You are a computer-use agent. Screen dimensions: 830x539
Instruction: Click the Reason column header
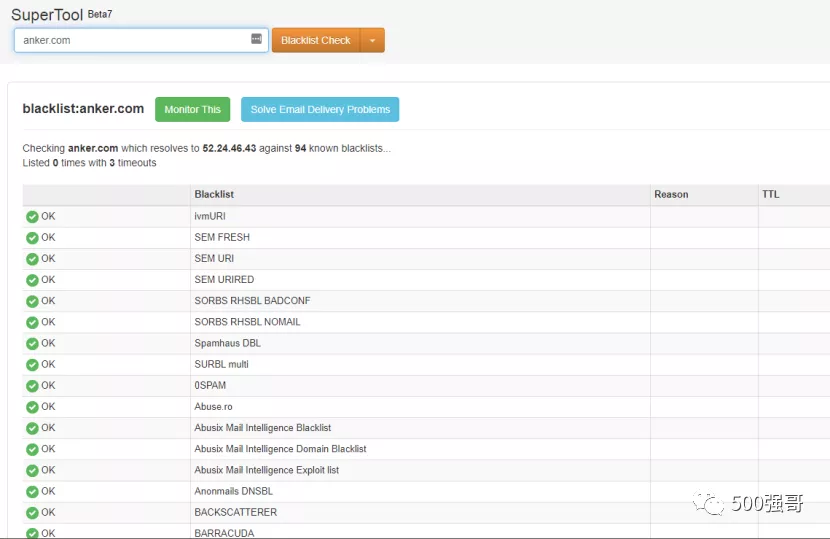click(671, 194)
